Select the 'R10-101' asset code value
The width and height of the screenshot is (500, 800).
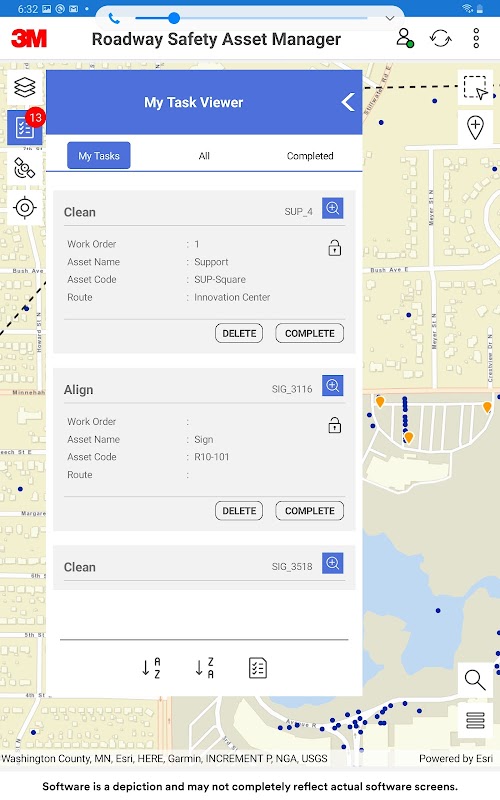point(212,457)
